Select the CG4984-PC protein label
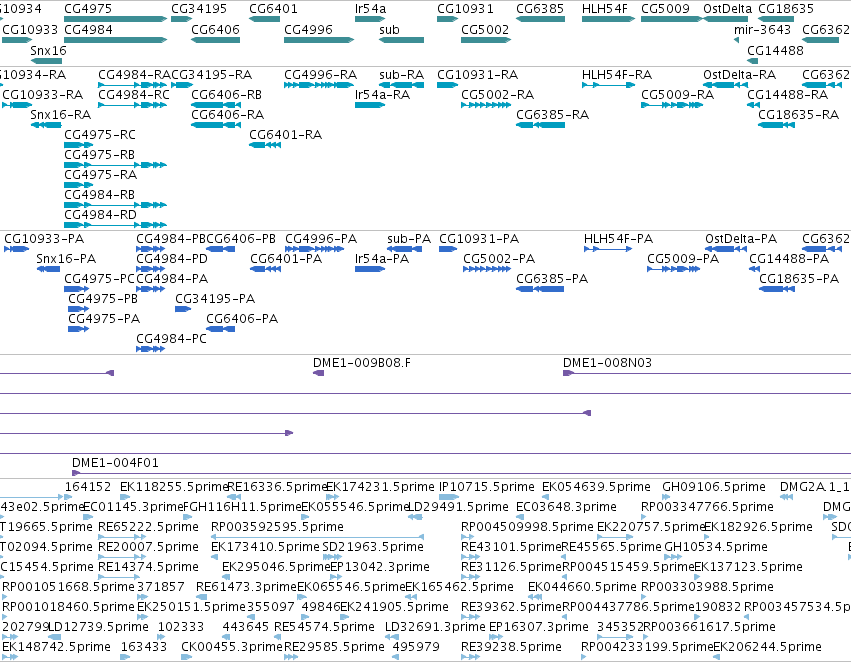The image size is (851, 662). 172,339
